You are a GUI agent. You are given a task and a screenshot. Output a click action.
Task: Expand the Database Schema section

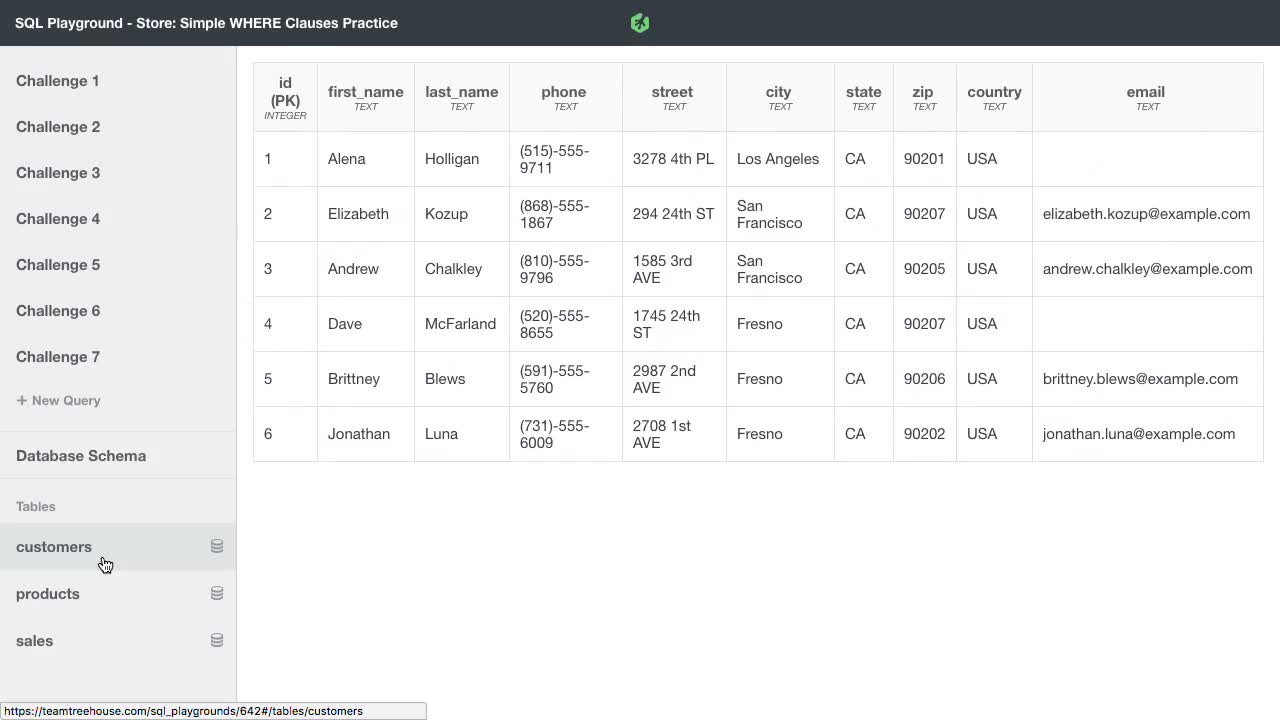point(81,455)
